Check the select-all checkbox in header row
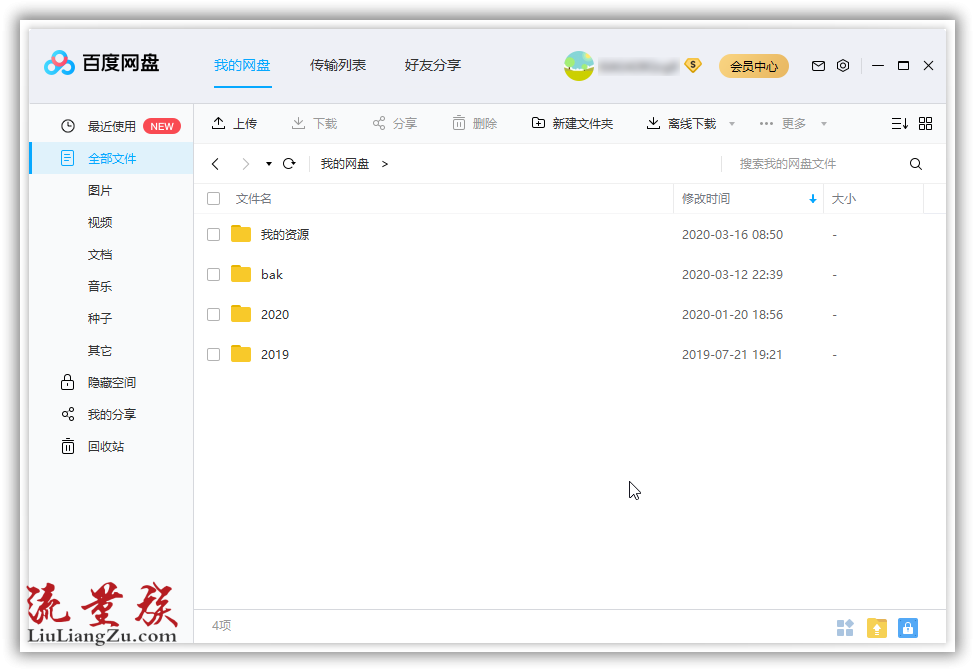Viewport: 975px width, 672px height. click(213, 198)
